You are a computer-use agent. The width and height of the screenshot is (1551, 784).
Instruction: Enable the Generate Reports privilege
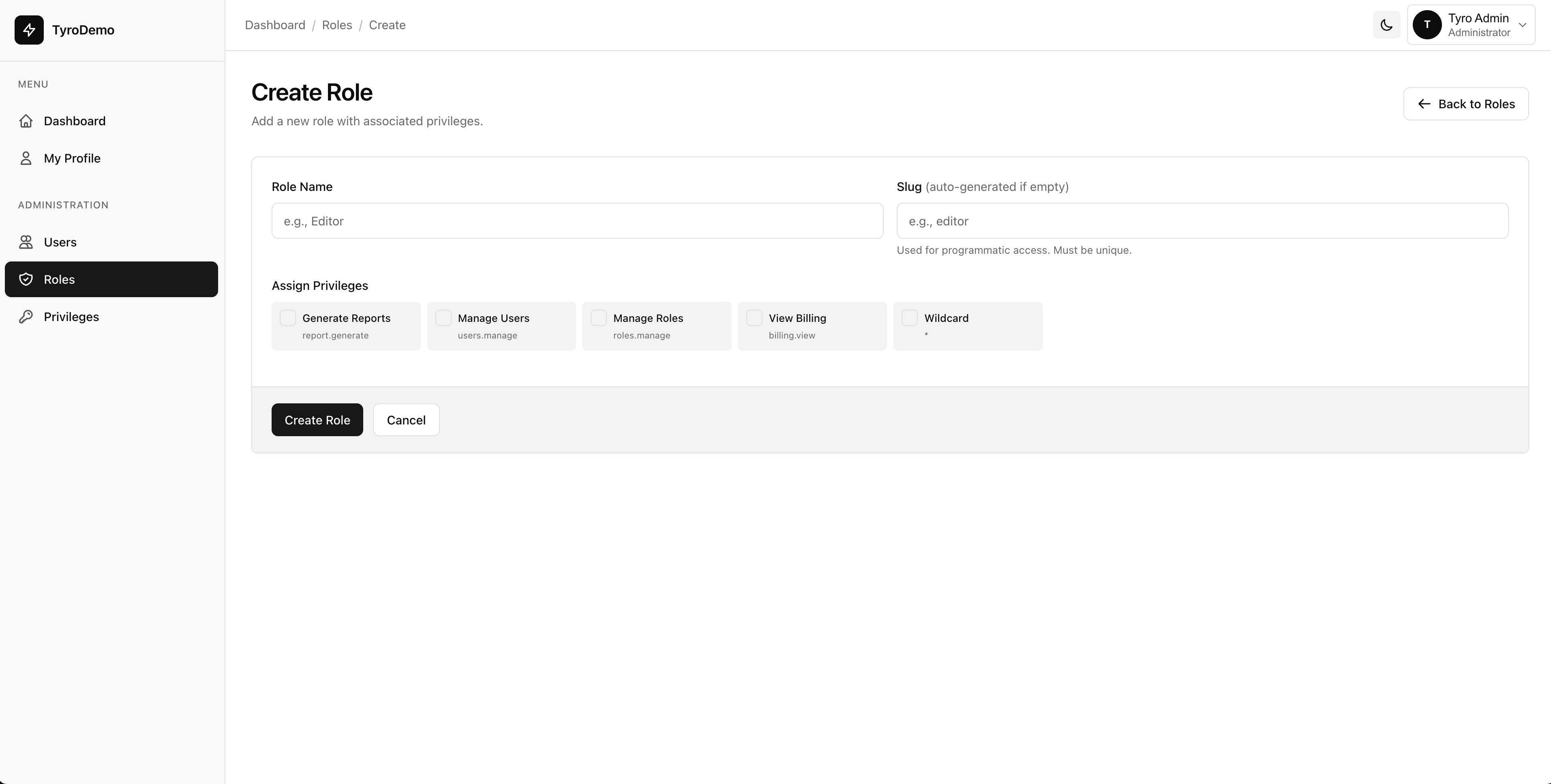click(x=288, y=317)
